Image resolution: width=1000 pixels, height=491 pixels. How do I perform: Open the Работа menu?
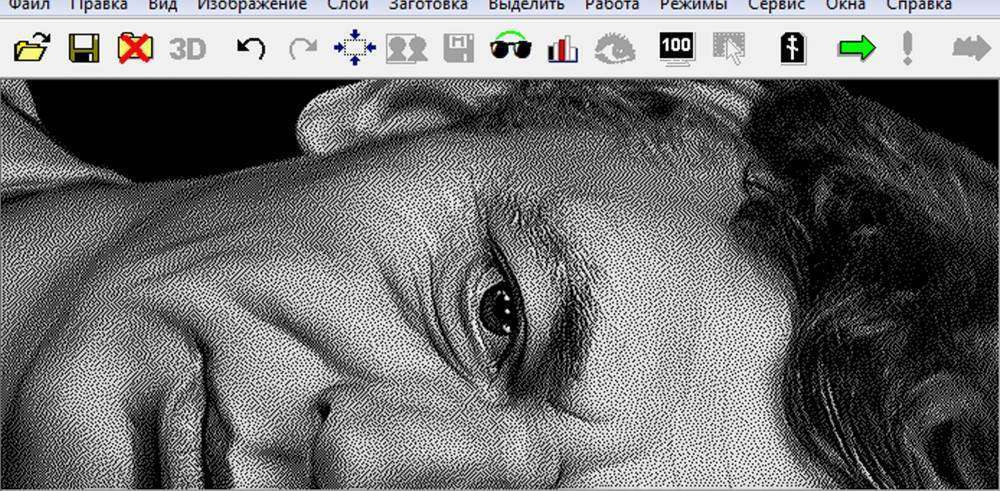coord(612,5)
